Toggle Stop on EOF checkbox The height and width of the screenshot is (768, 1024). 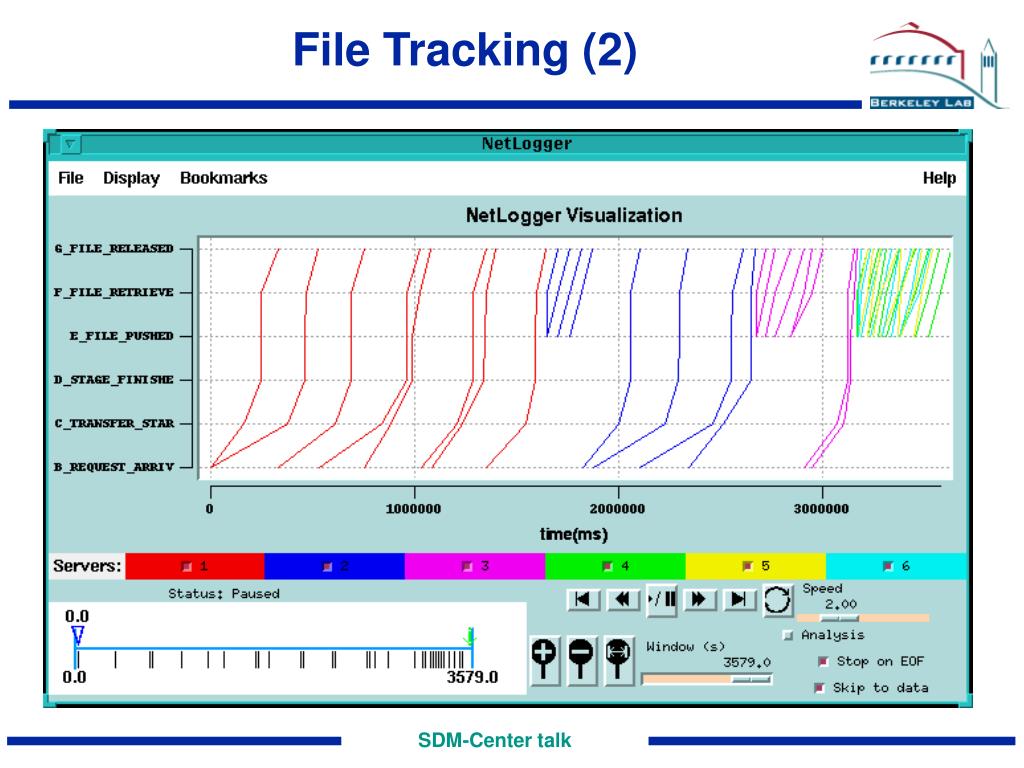point(824,662)
